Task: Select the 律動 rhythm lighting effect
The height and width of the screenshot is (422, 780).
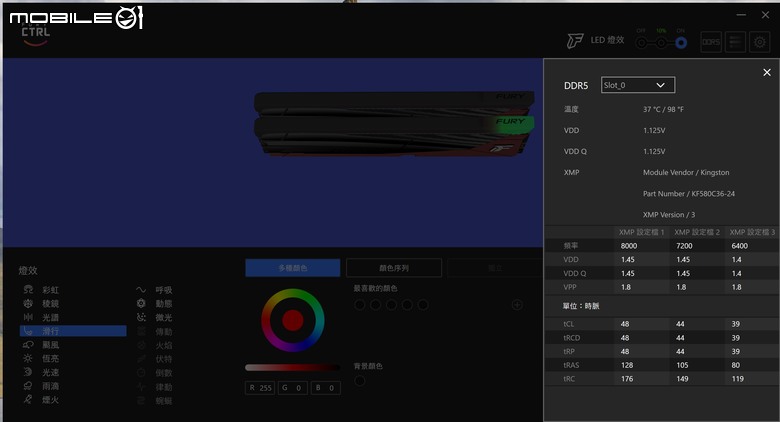Action: coord(155,387)
